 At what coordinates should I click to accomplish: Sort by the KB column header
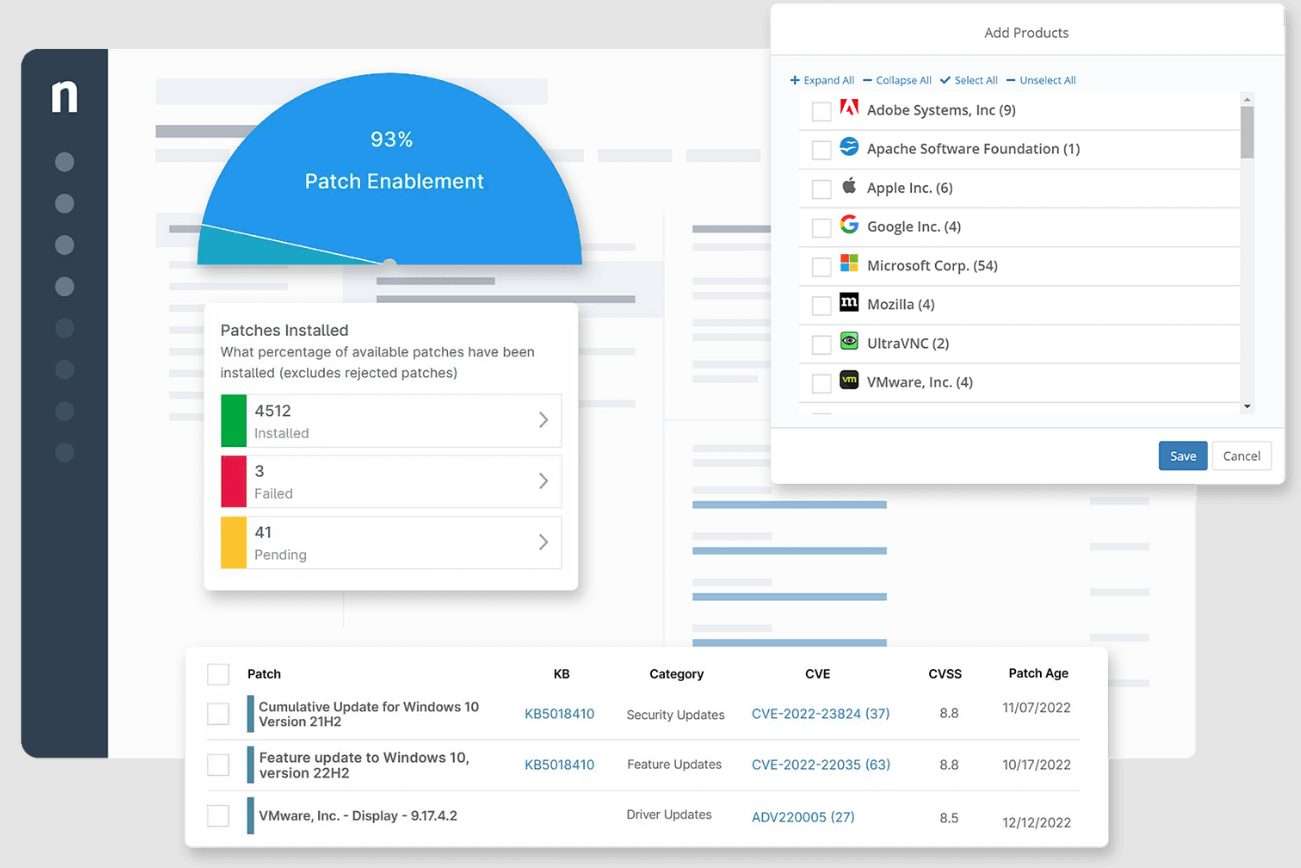click(x=561, y=674)
